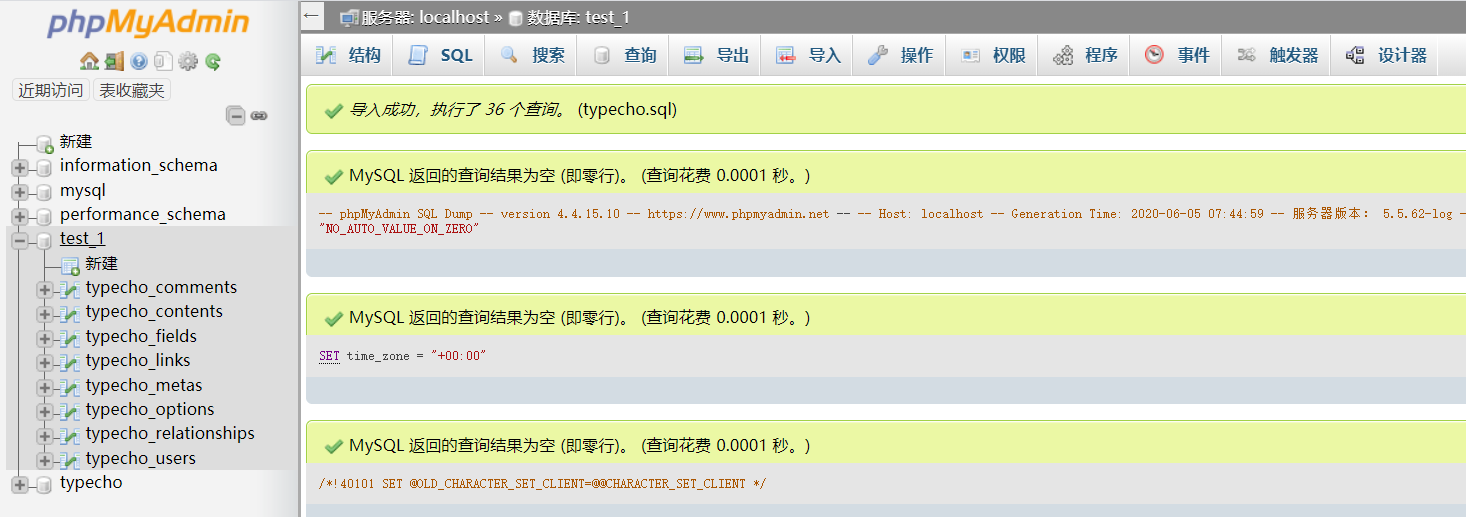Click the 表收藏夹 (Favorites) button
The image size is (1466, 517).
tap(132, 90)
